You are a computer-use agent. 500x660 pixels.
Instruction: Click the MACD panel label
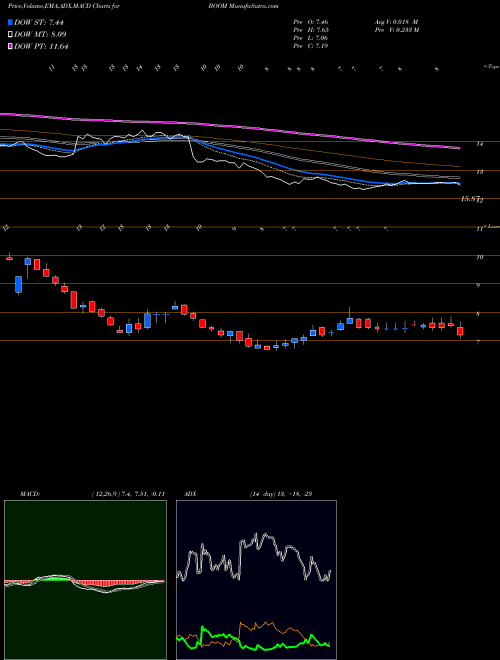pyautogui.click(x=29, y=494)
